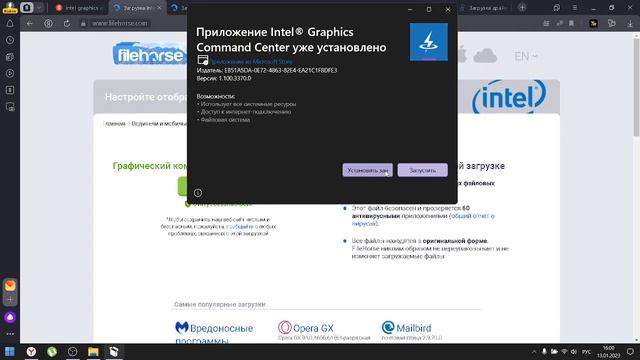
Task: Open the extensions icon in browser toolbar
Action: pos(611,24)
